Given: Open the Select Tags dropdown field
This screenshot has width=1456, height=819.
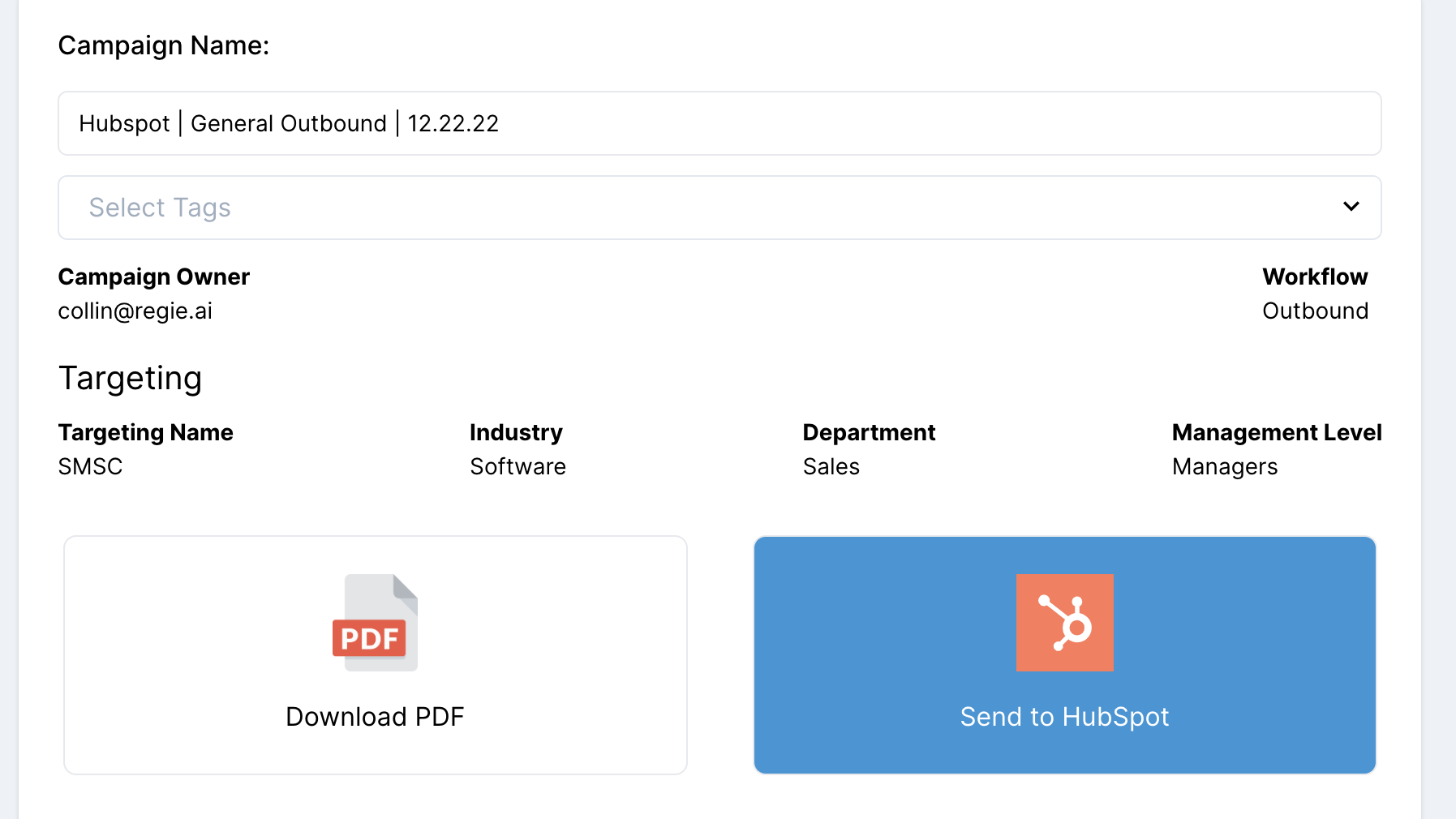Looking at the screenshot, I should (698, 208).
